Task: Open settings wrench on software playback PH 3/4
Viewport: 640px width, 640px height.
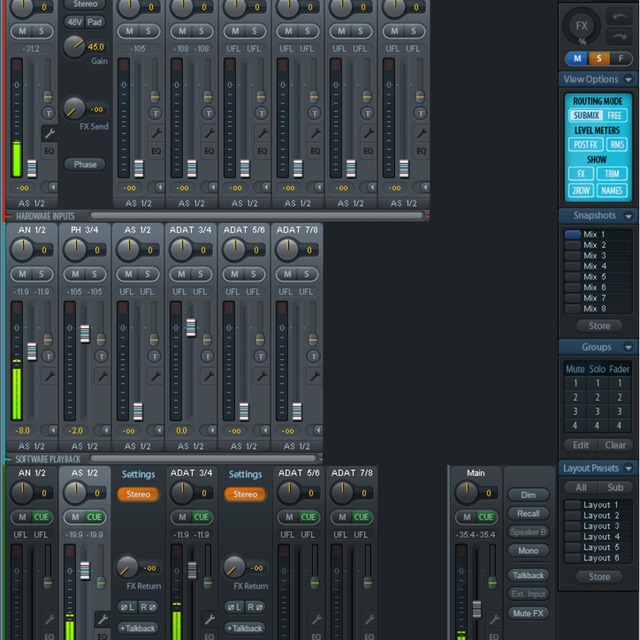Action: tap(101, 377)
